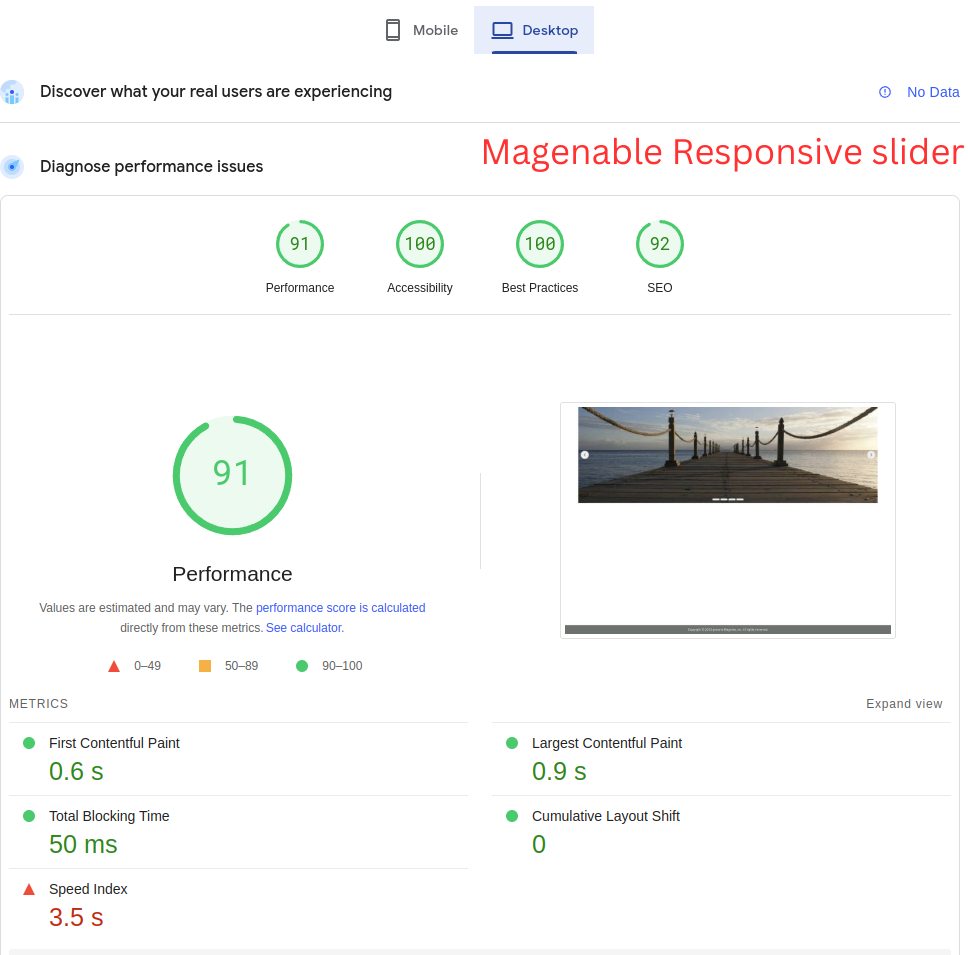This screenshot has width=968, height=955.
Task: Click the '50–89' legend range text
Action: click(x=241, y=665)
